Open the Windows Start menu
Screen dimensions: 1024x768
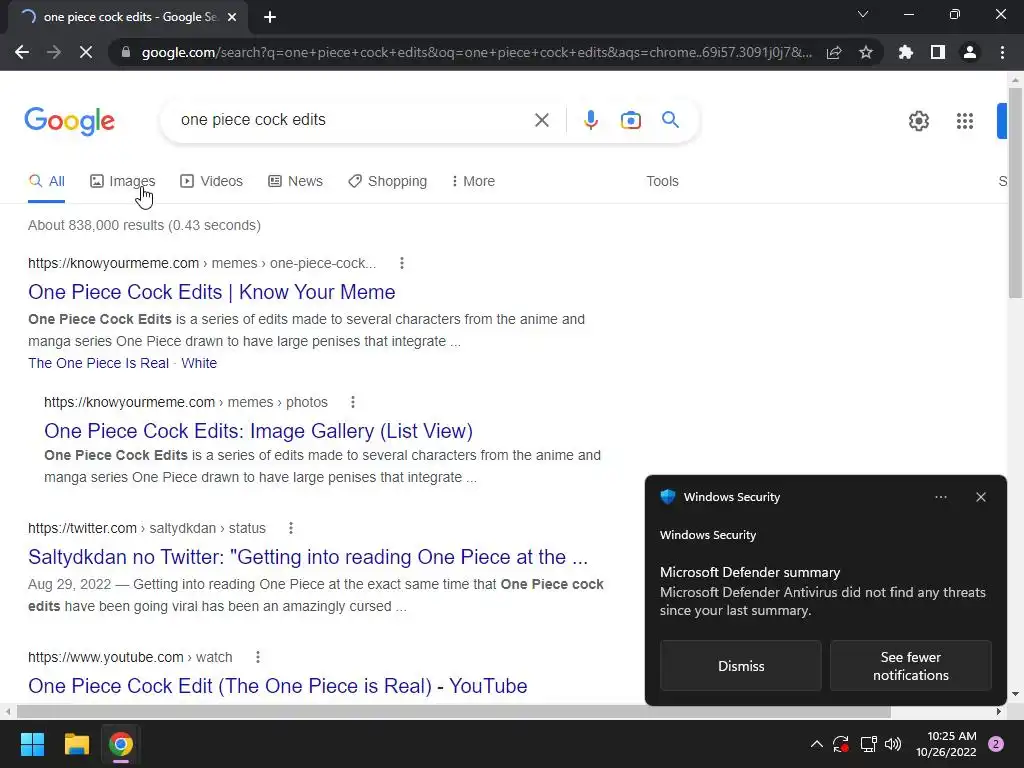(x=32, y=744)
